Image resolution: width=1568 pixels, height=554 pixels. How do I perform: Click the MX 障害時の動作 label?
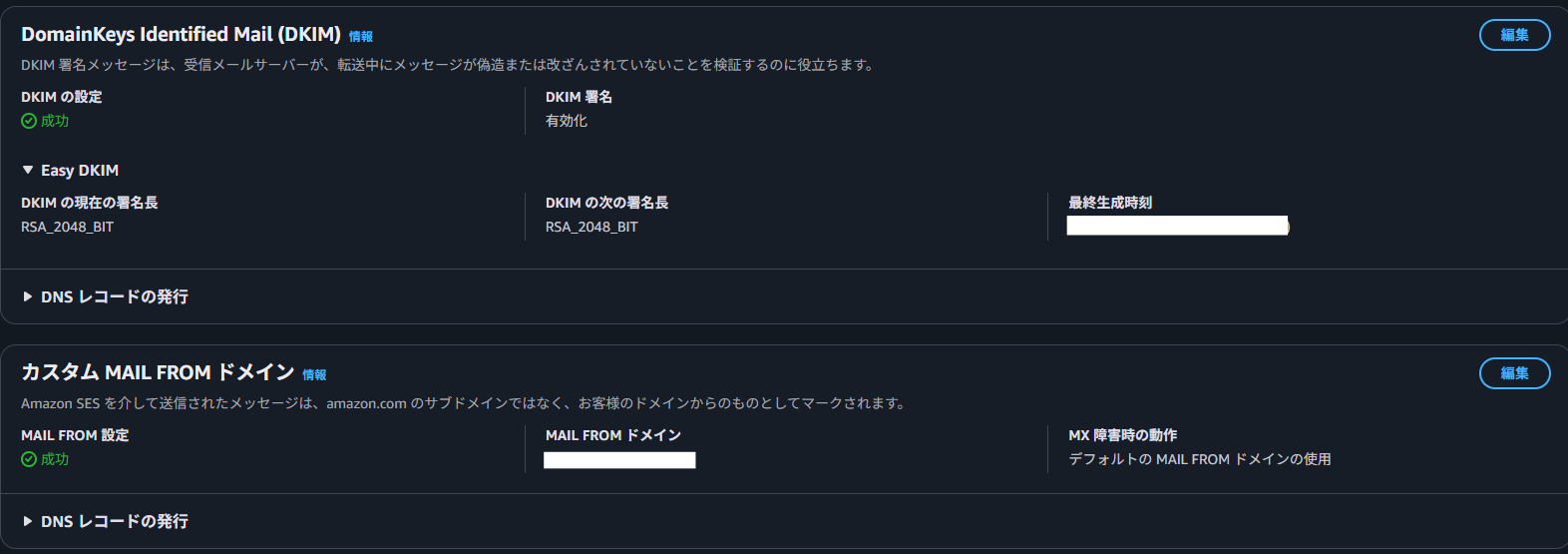point(1122,435)
